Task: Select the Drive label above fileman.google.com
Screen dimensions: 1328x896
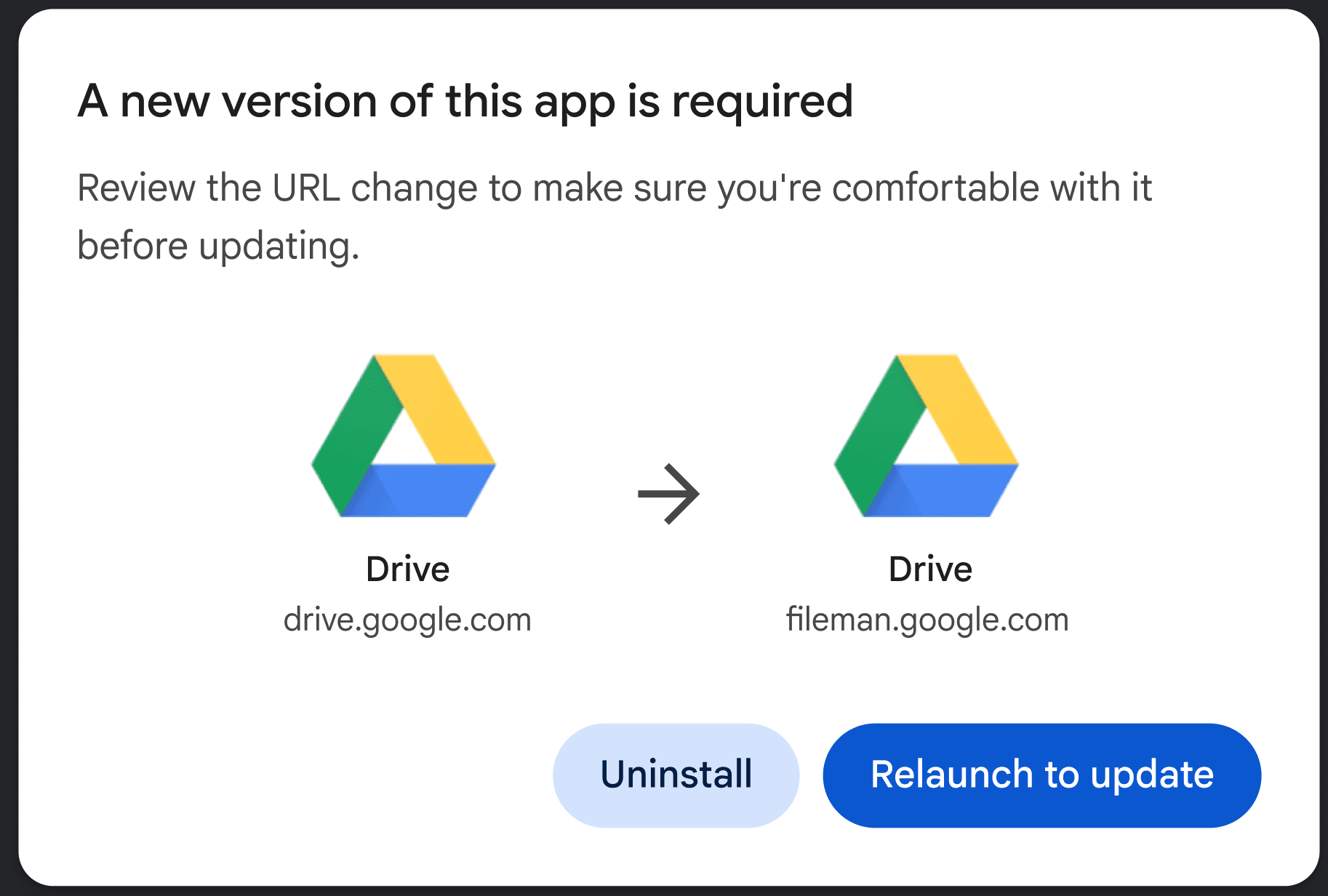Action: (x=930, y=569)
